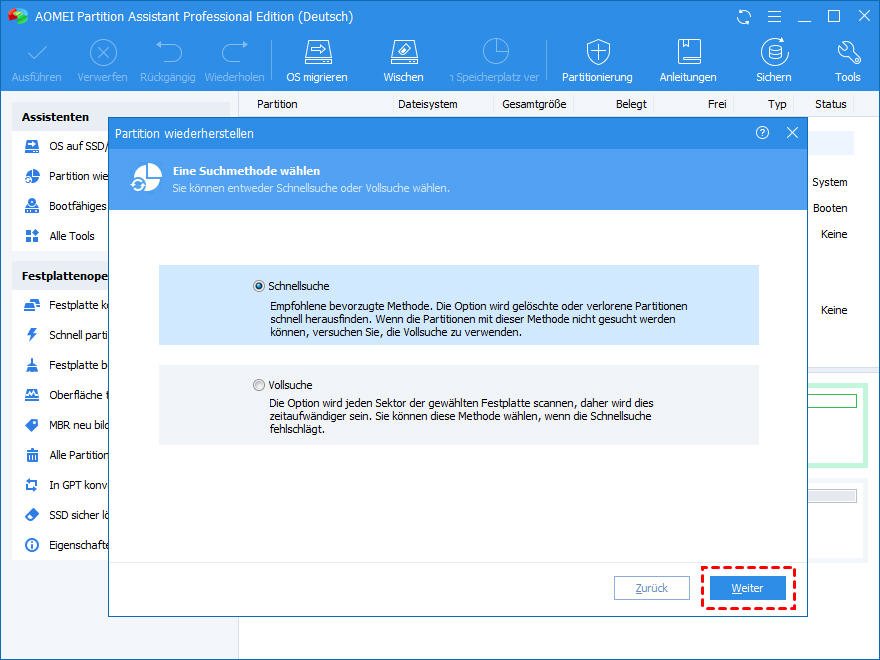Image resolution: width=880 pixels, height=660 pixels.
Task: Select the Vollsuche radio button
Action: 258,385
